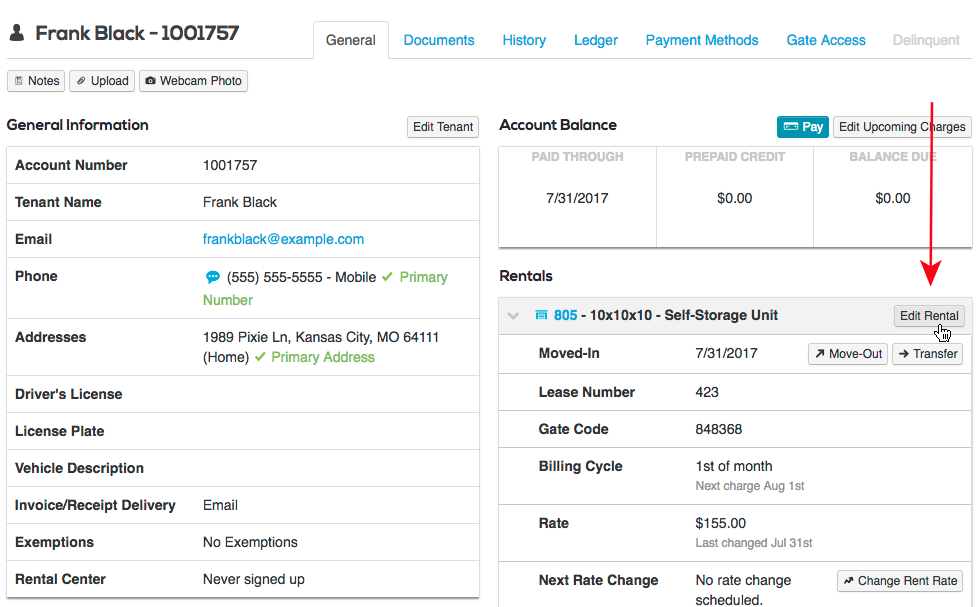Click the Upload button
980x607 pixels.
tap(102, 81)
